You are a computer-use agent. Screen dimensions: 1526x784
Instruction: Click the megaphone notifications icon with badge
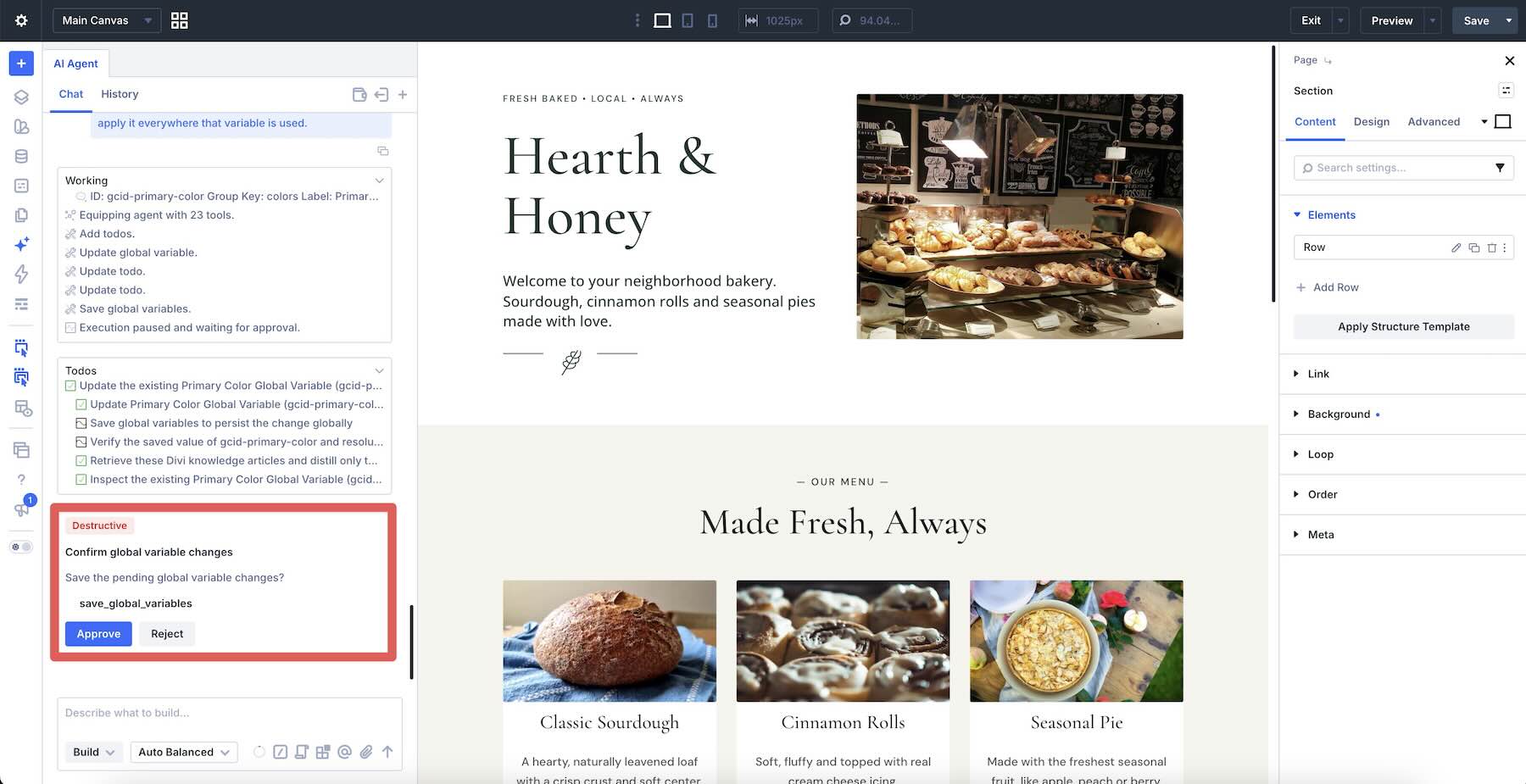21,509
